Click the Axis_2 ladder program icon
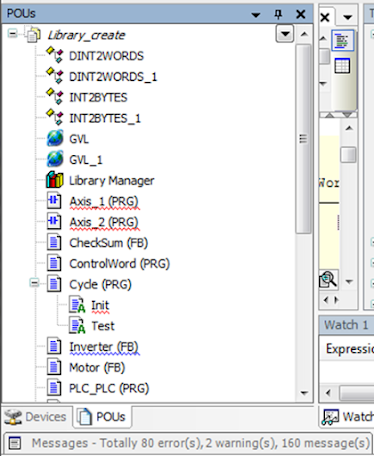This screenshot has height=456, width=374. tap(54, 222)
